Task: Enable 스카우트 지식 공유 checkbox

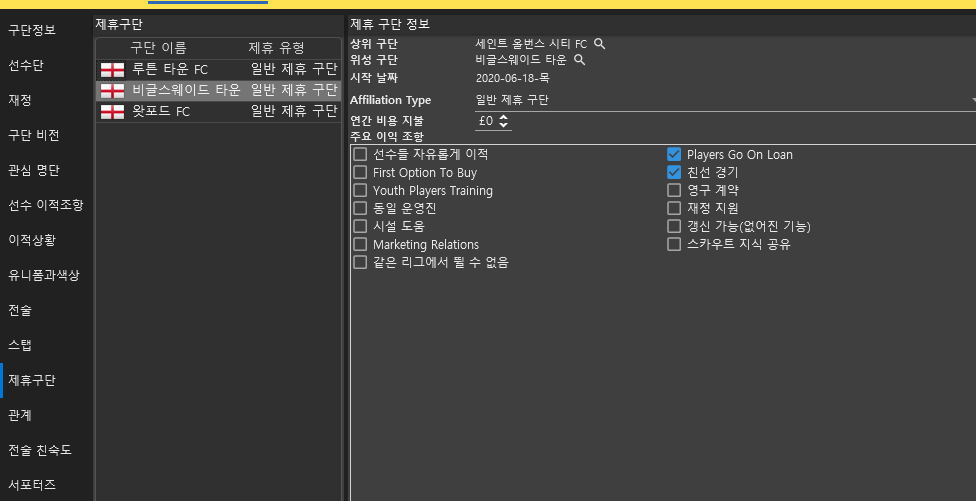Action: 674,244
